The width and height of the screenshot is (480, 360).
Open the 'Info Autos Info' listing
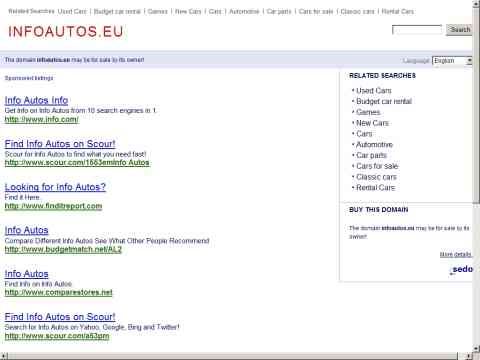[x=36, y=100]
